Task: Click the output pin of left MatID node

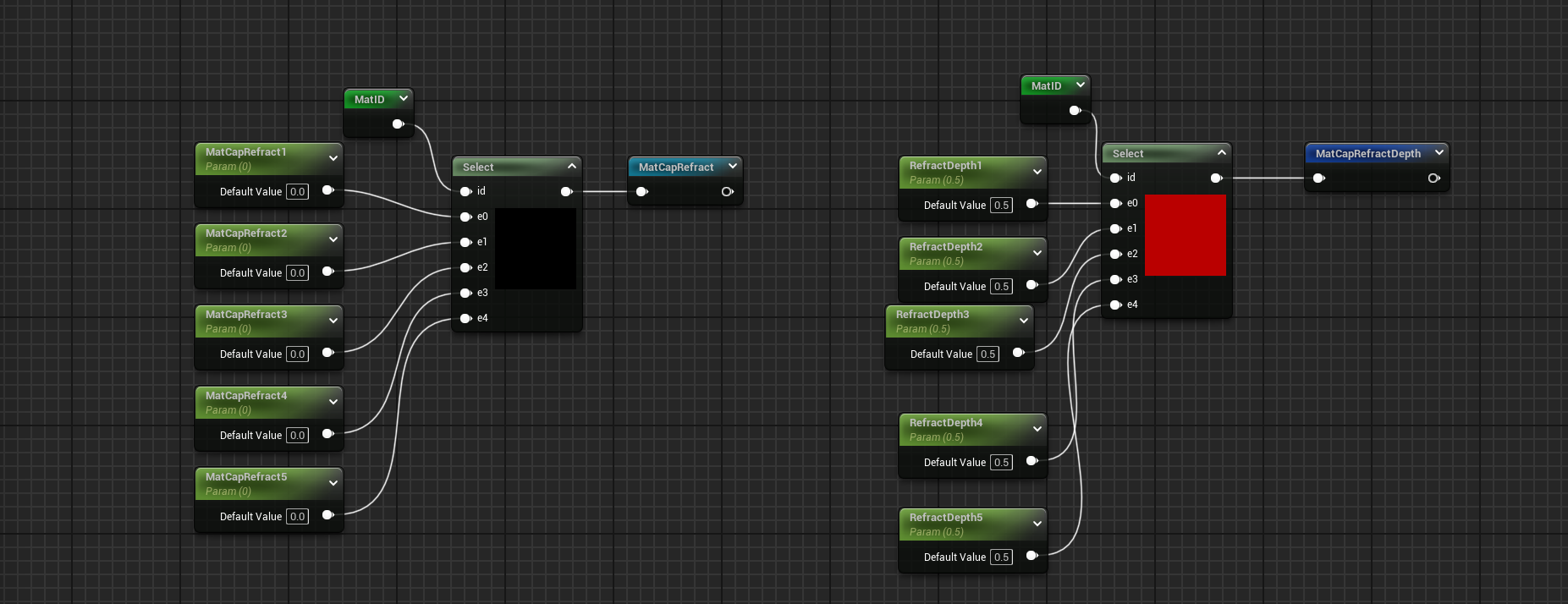Action: [x=398, y=124]
